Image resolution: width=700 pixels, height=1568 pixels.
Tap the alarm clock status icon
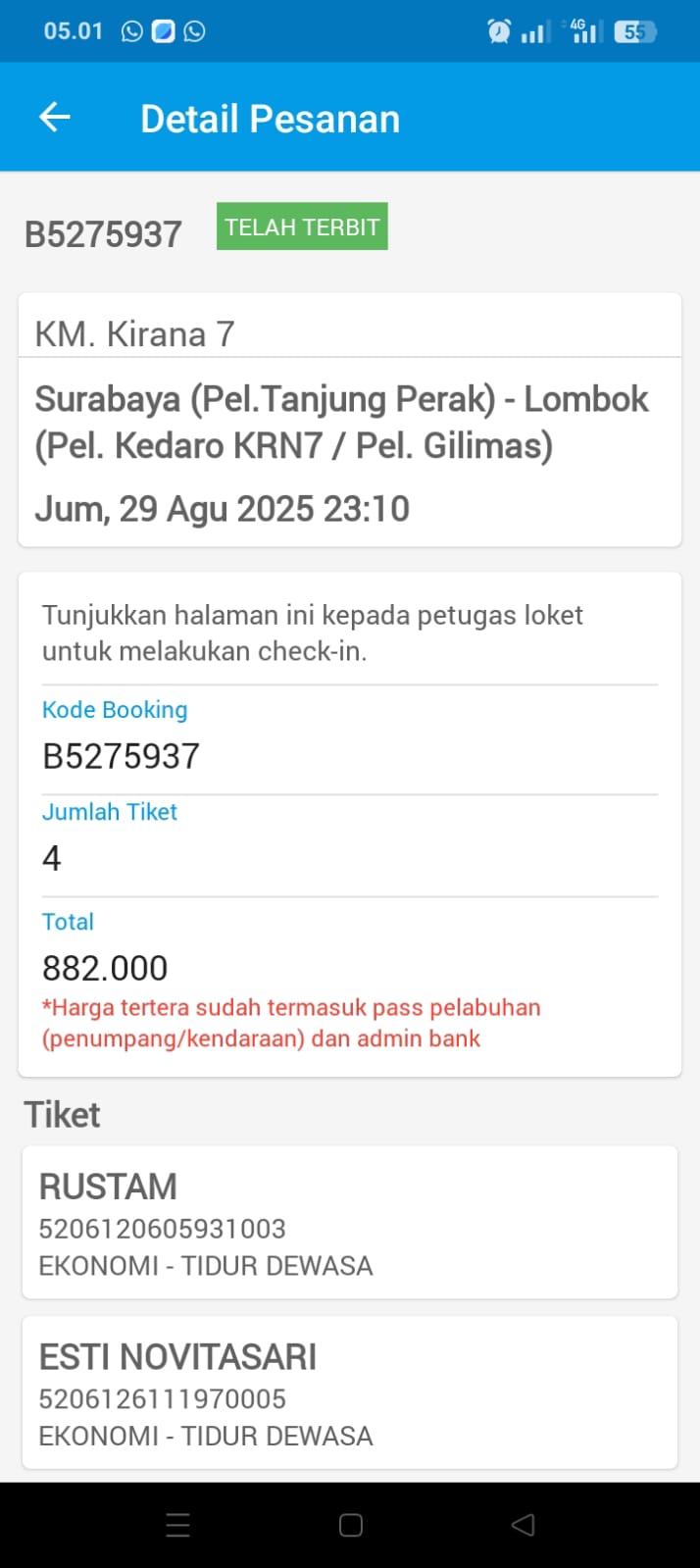click(499, 31)
